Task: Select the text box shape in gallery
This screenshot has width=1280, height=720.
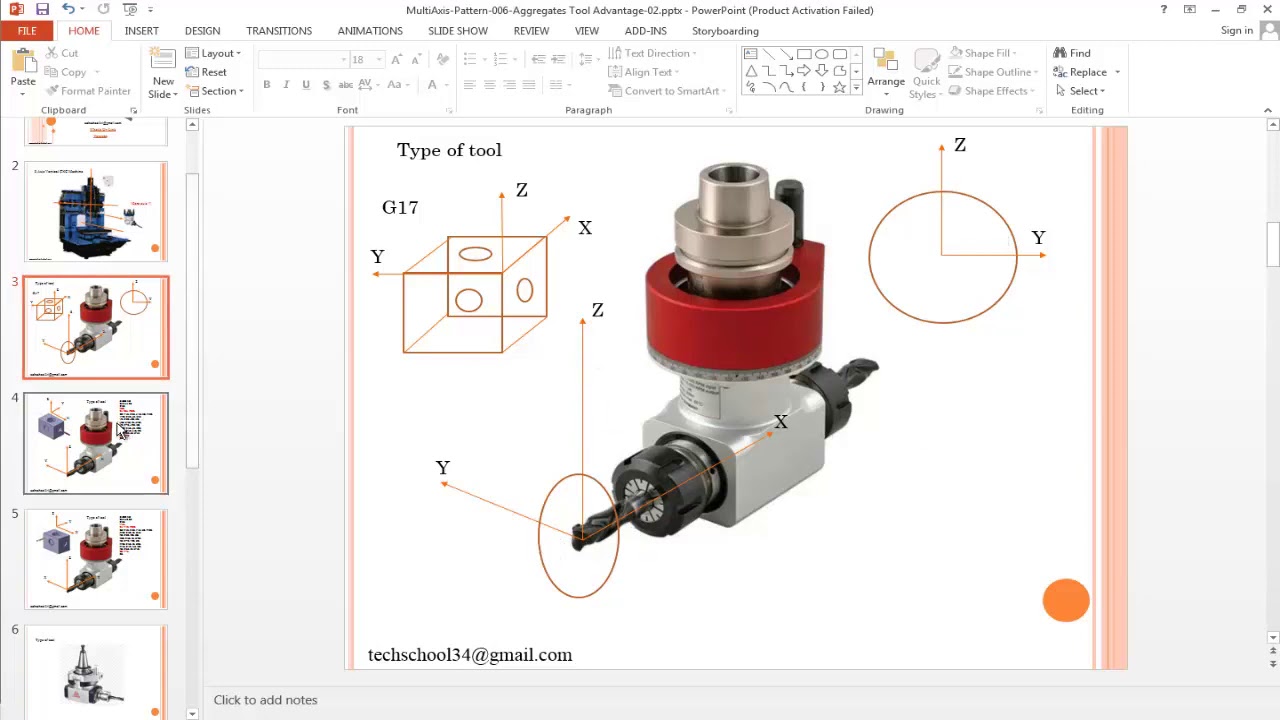Action: (x=751, y=54)
